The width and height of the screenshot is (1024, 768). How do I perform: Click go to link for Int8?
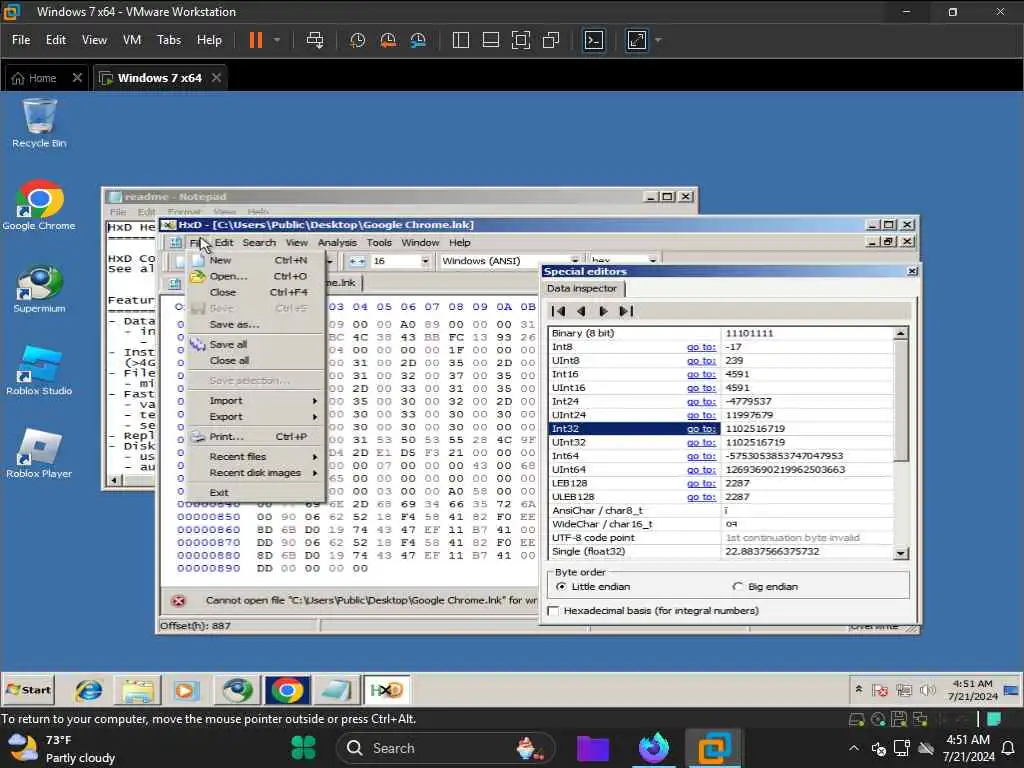click(701, 347)
